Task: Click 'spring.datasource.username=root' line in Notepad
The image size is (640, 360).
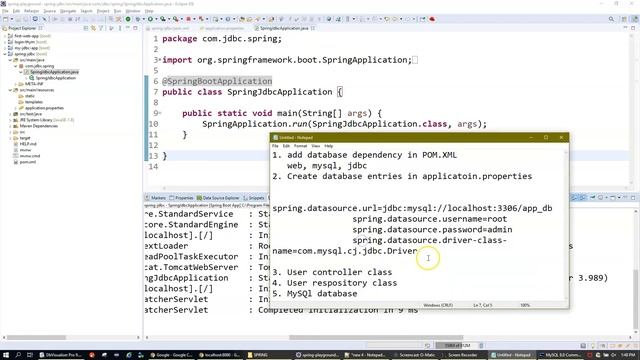Action: click(430, 219)
